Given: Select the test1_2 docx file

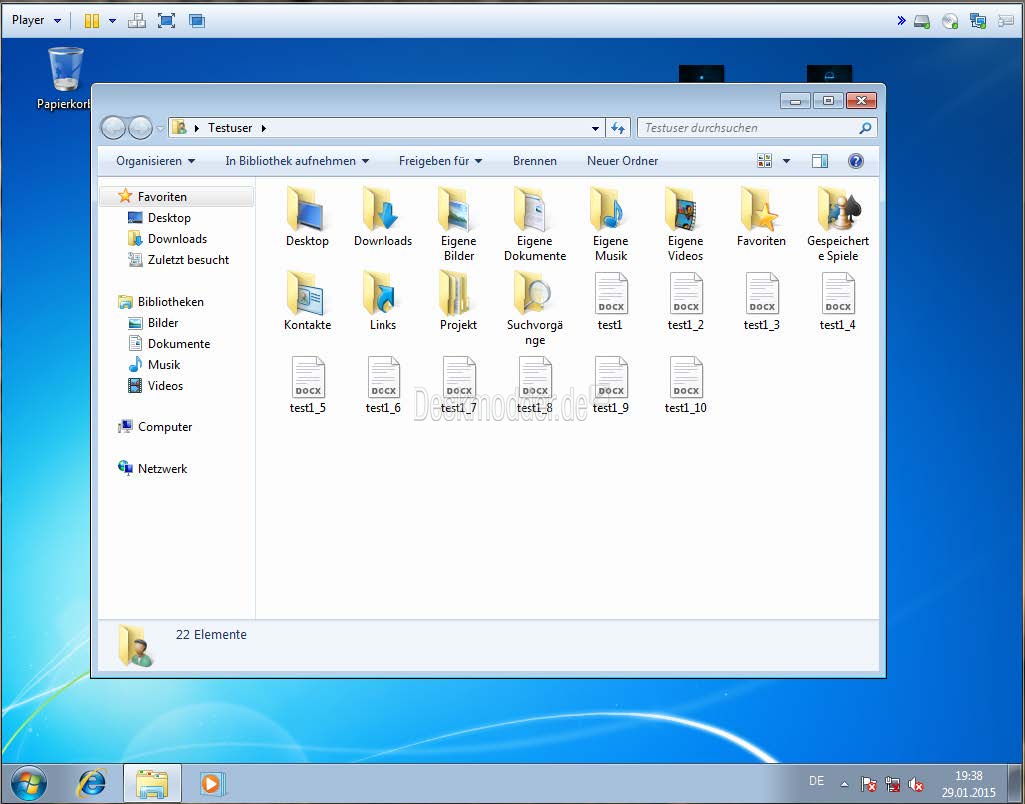Looking at the screenshot, I should [x=686, y=301].
